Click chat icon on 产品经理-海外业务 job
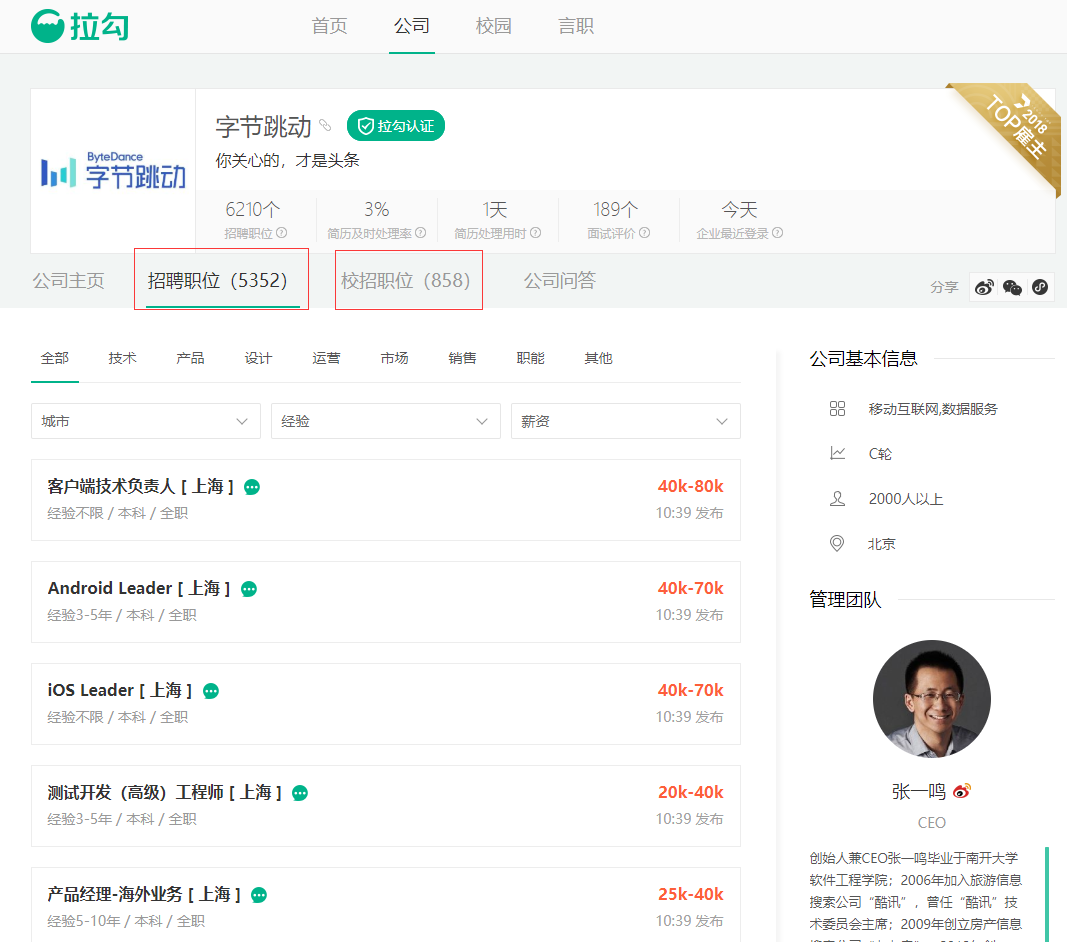 pyautogui.click(x=259, y=896)
